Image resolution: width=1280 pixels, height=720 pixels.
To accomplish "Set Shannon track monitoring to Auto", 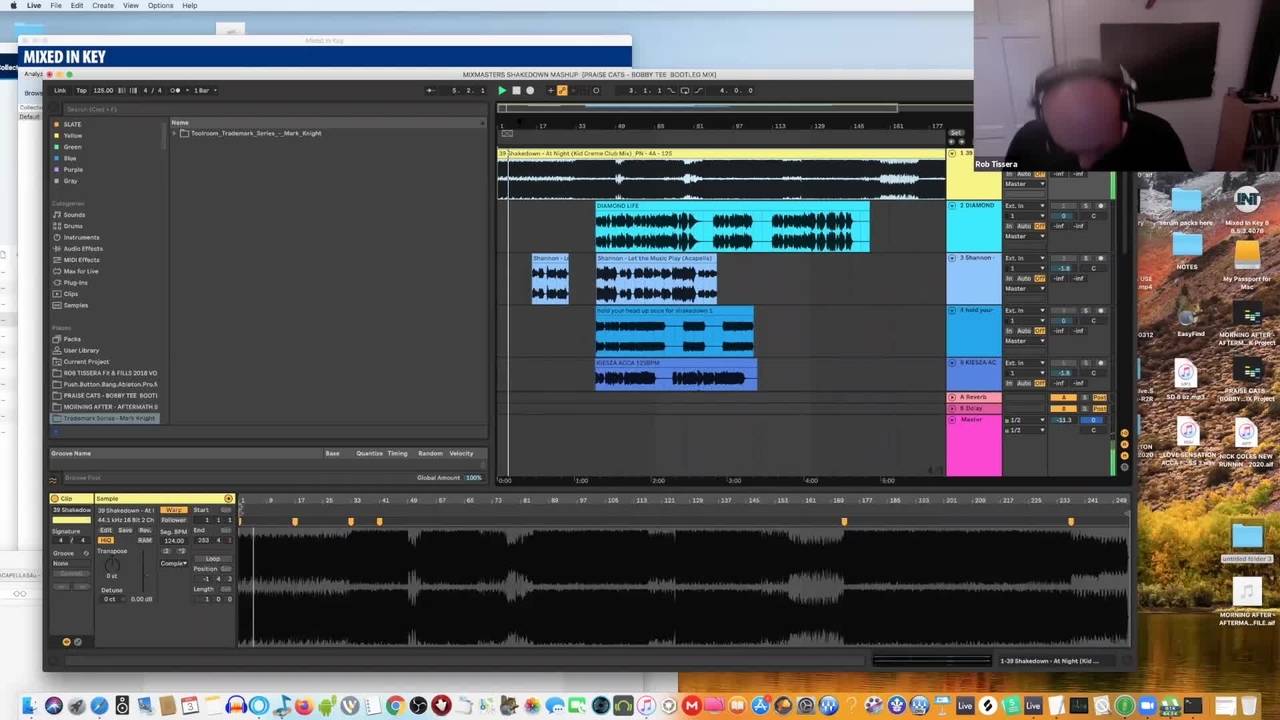I will point(1025,278).
